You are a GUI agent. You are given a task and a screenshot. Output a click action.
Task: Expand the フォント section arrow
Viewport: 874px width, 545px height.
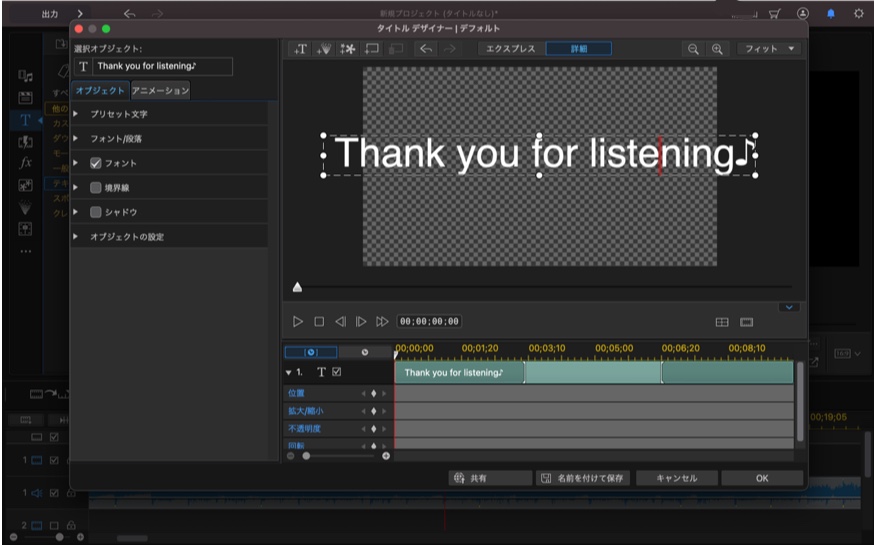(76, 163)
